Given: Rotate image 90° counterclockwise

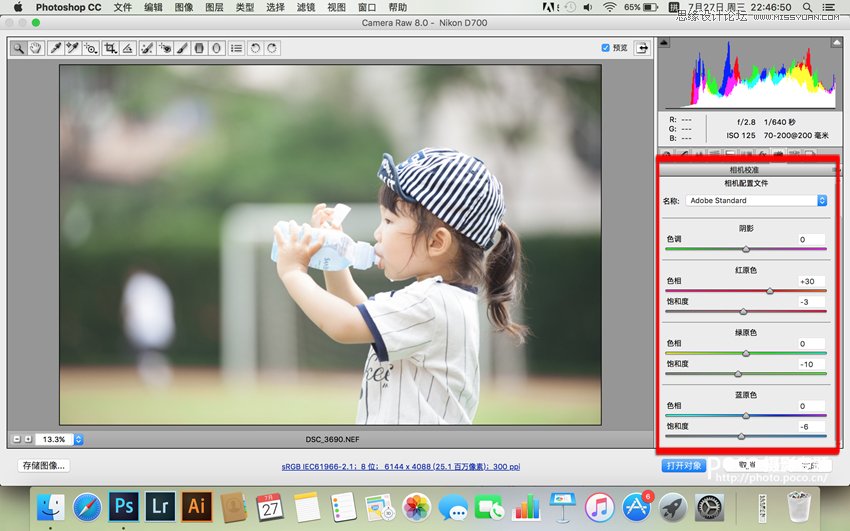Looking at the screenshot, I should pyautogui.click(x=255, y=48).
